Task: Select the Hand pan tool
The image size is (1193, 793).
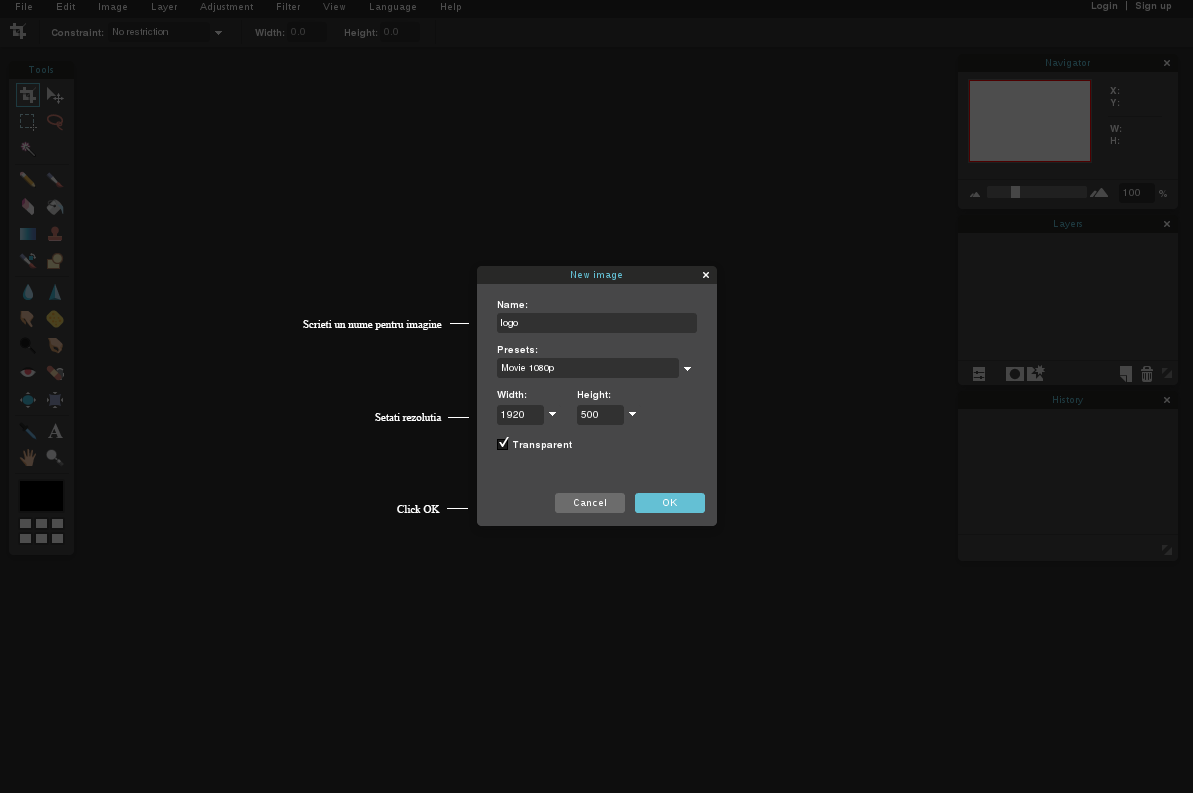Action: click(27, 457)
